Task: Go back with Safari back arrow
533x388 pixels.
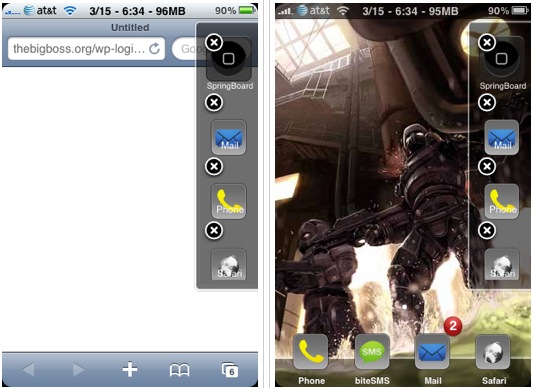Action: click(29, 370)
